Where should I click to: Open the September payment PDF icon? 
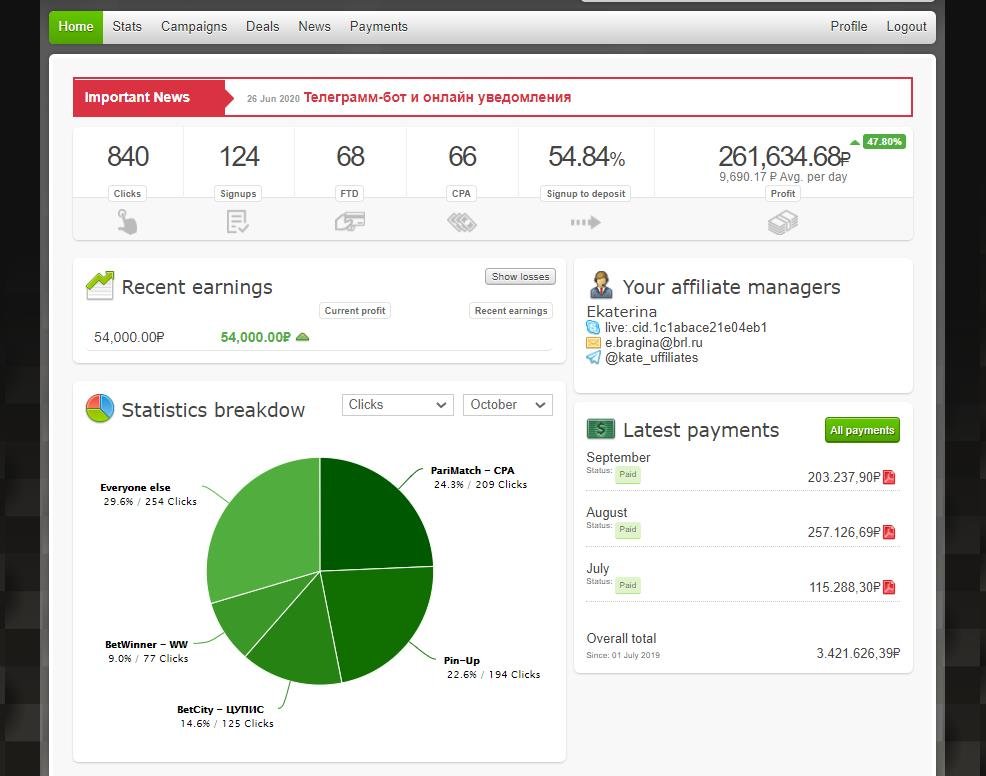pyautogui.click(x=889, y=477)
